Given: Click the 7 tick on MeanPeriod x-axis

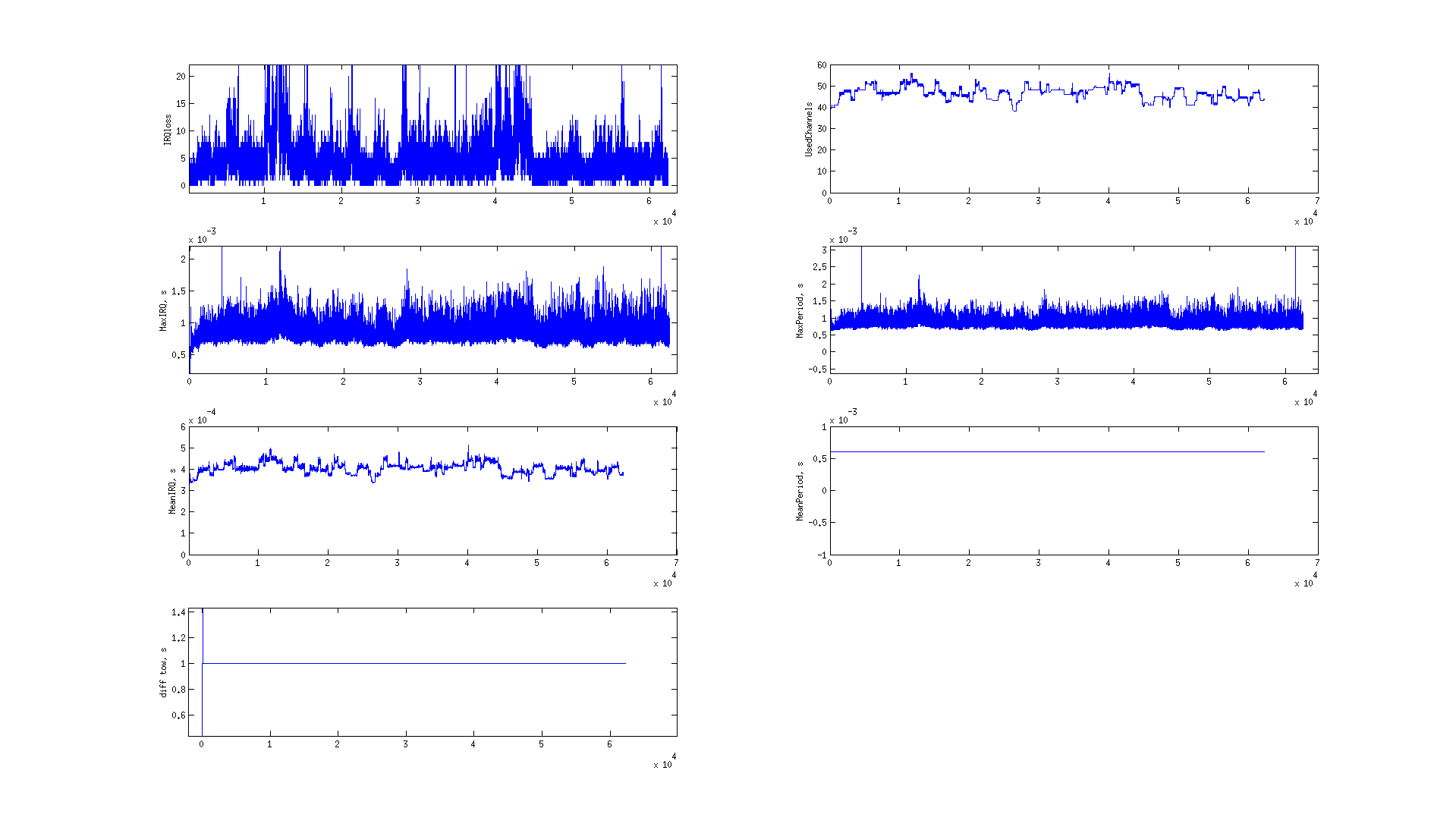Looking at the screenshot, I should [x=1317, y=563].
